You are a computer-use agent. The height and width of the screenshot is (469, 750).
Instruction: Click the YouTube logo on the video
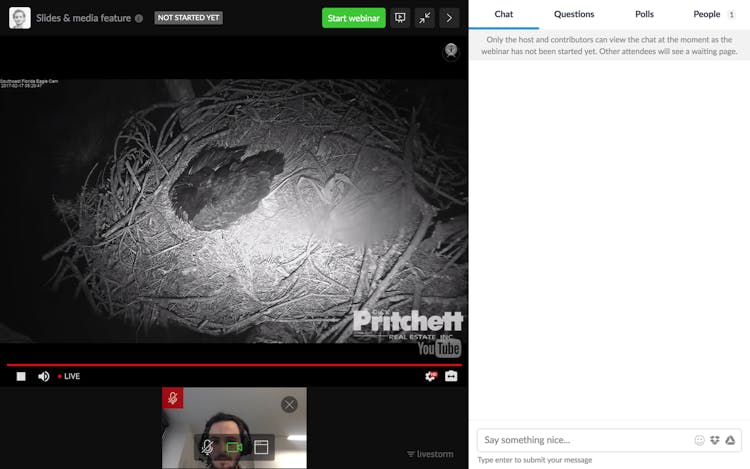point(440,349)
